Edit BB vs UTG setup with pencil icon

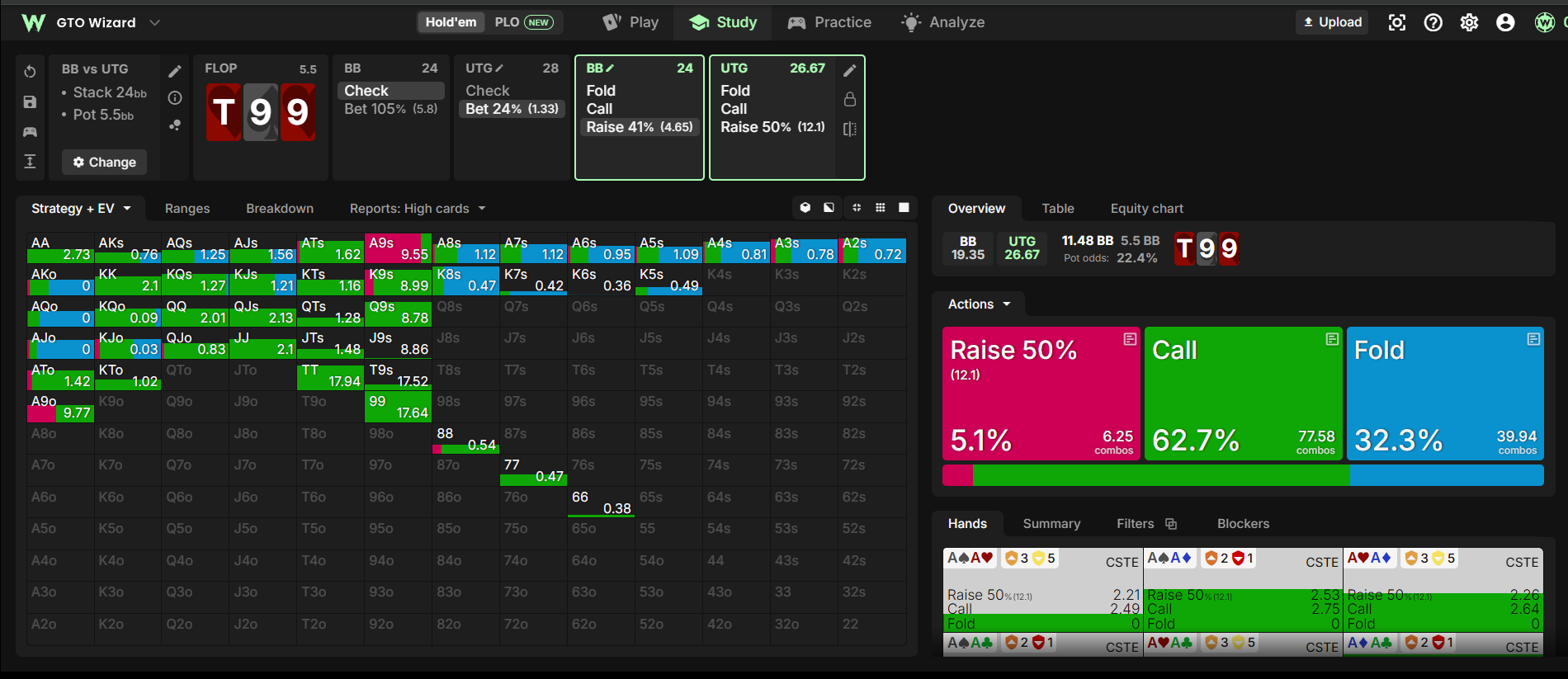[x=175, y=72]
